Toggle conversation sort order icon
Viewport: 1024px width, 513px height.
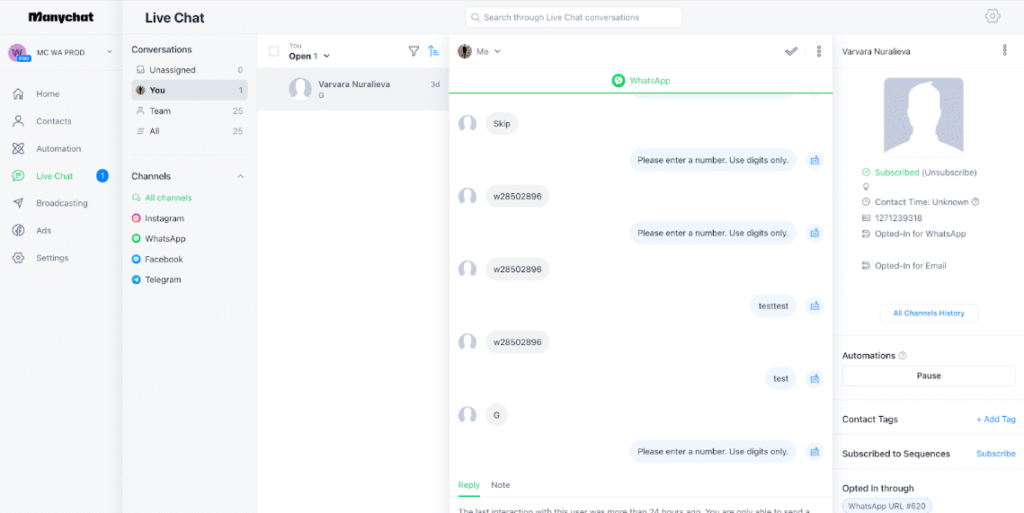[x=433, y=51]
